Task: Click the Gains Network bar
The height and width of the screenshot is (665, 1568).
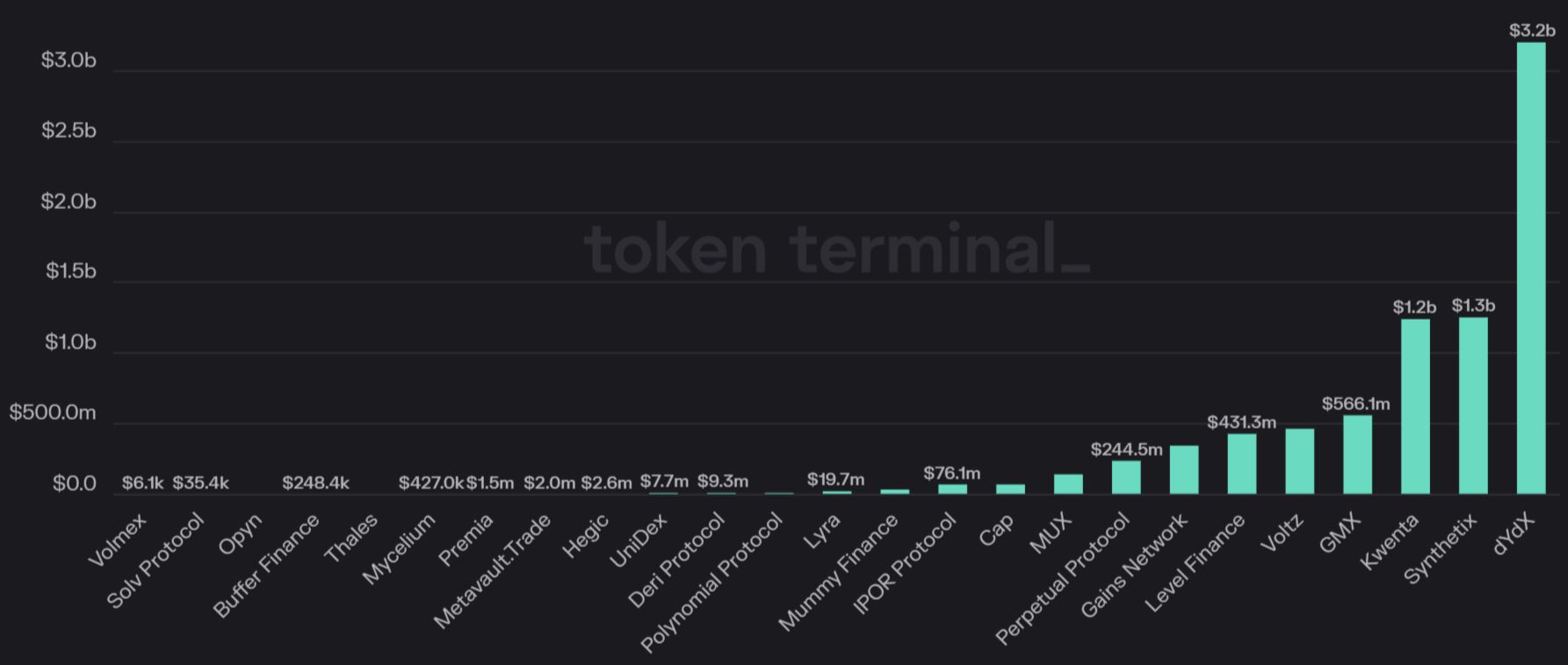Action: tap(1183, 470)
